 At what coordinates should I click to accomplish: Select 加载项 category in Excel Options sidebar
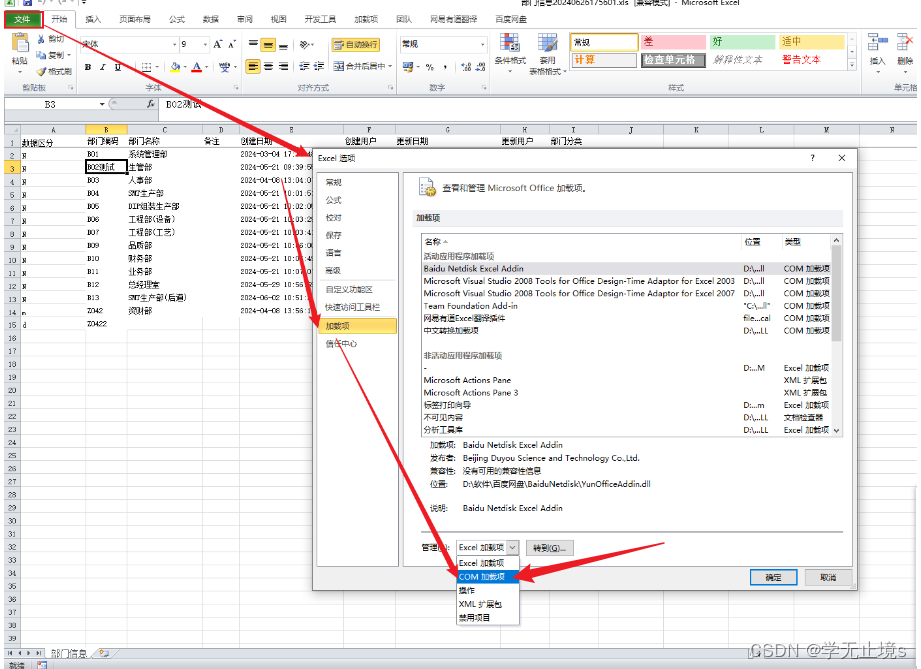(x=357, y=326)
